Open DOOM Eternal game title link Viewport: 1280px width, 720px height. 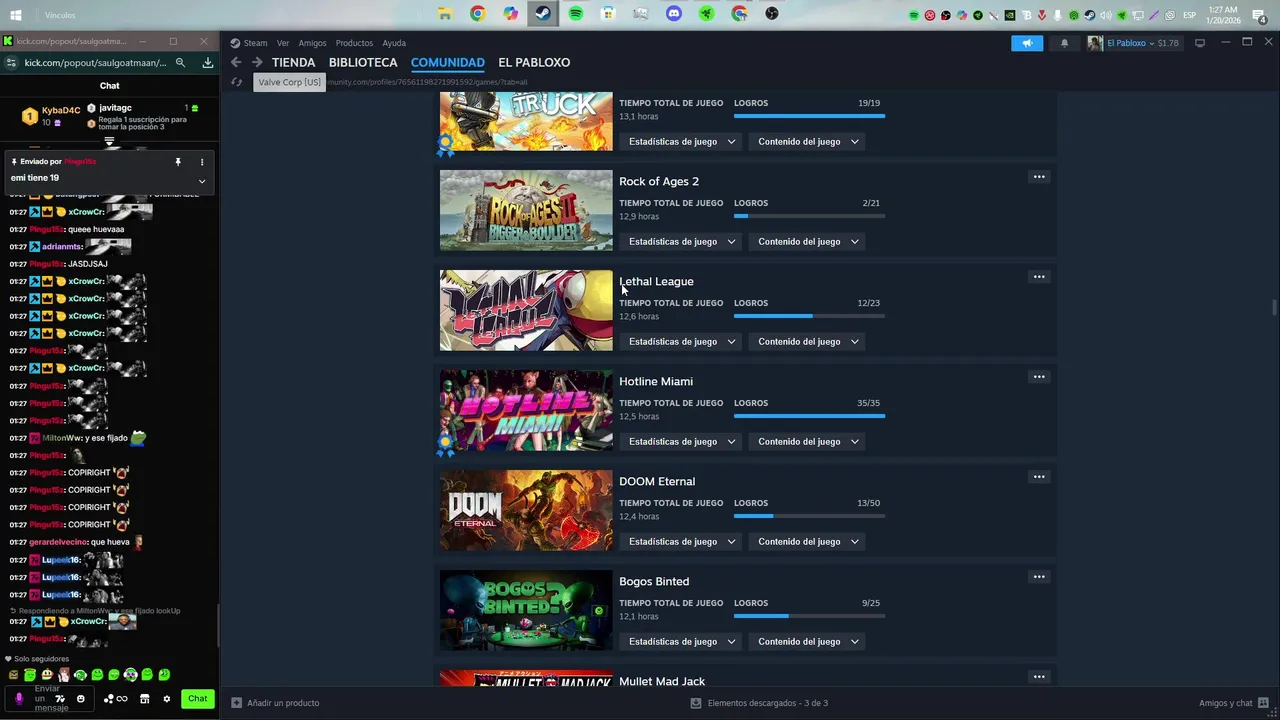tap(657, 481)
